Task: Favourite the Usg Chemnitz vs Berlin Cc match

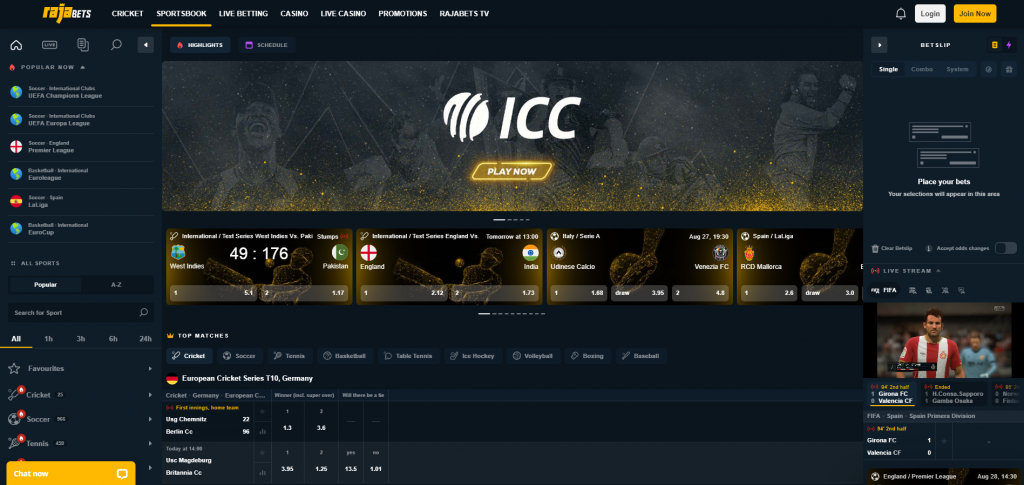Action: [x=262, y=412]
